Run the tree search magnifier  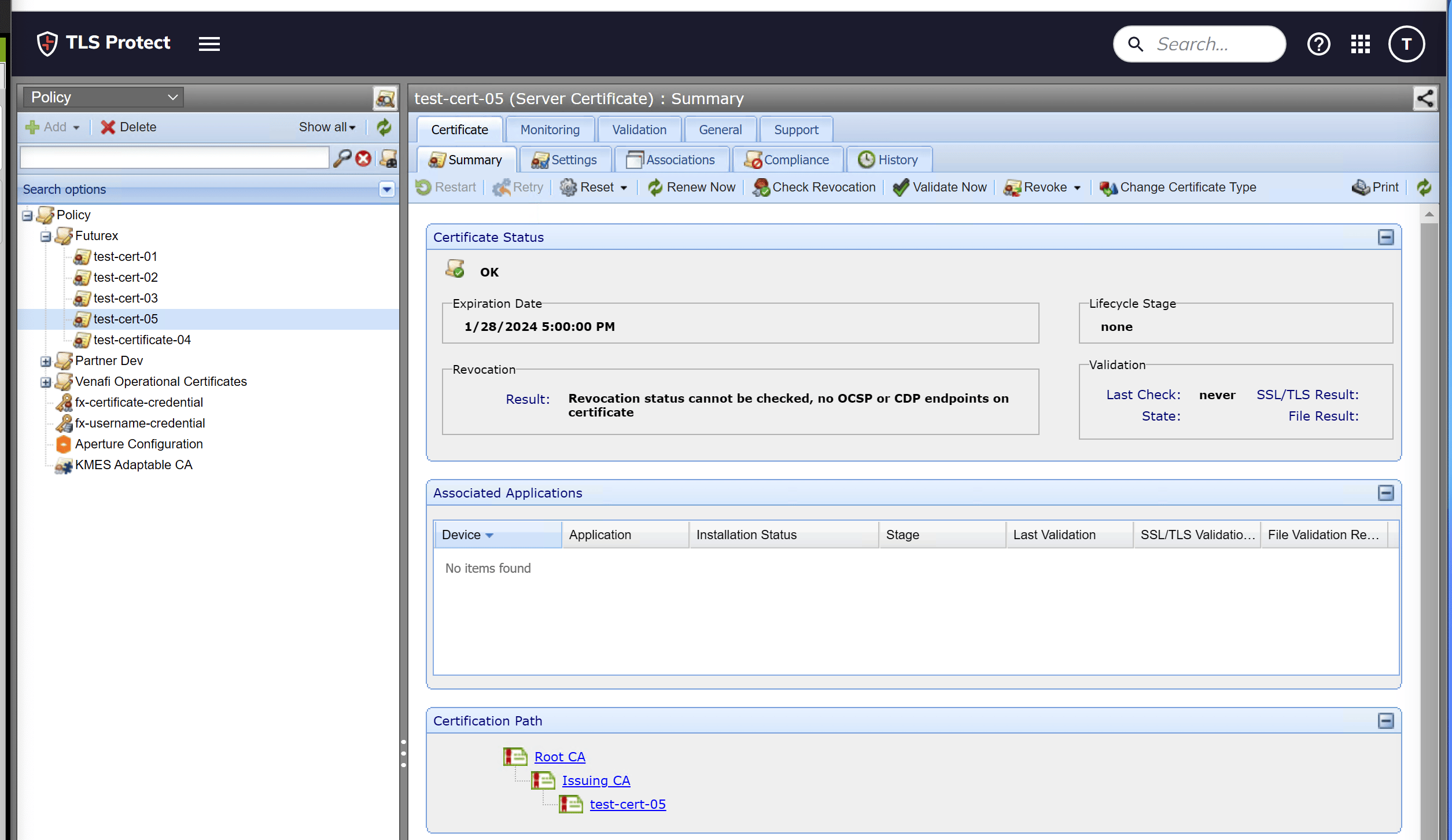click(x=342, y=158)
